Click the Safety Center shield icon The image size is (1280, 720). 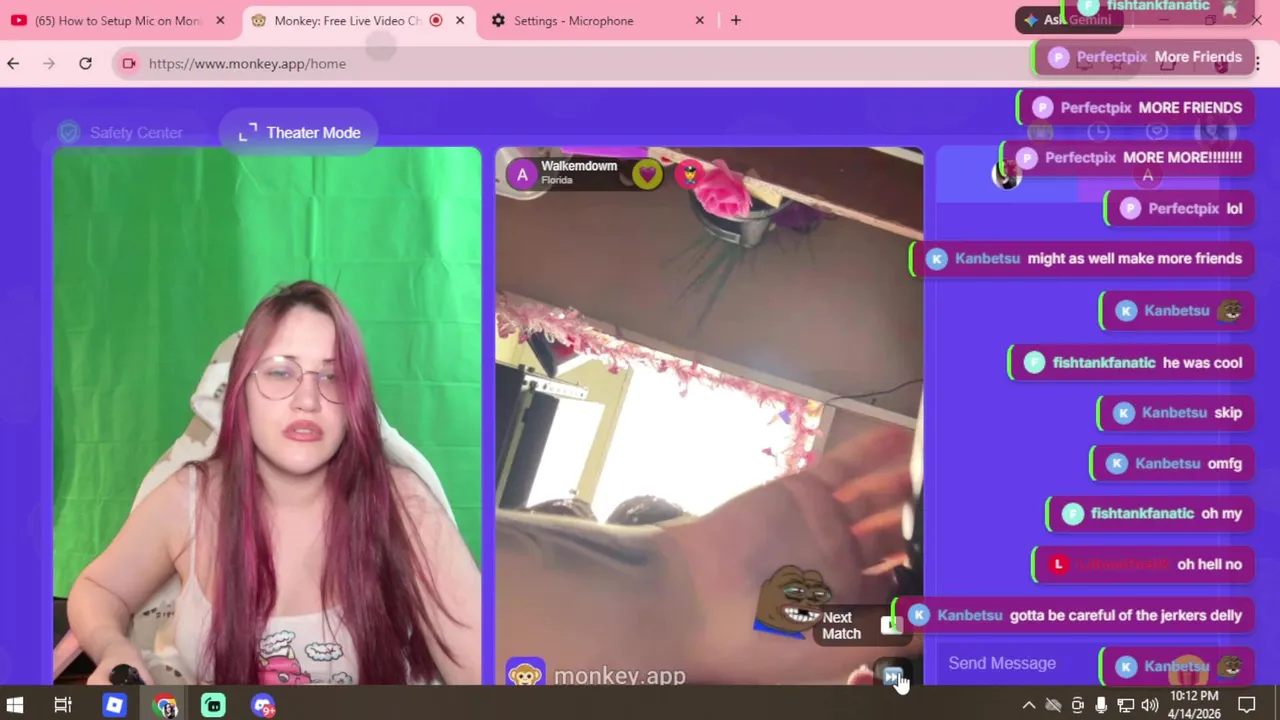pyautogui.click(x=68, y=132)
